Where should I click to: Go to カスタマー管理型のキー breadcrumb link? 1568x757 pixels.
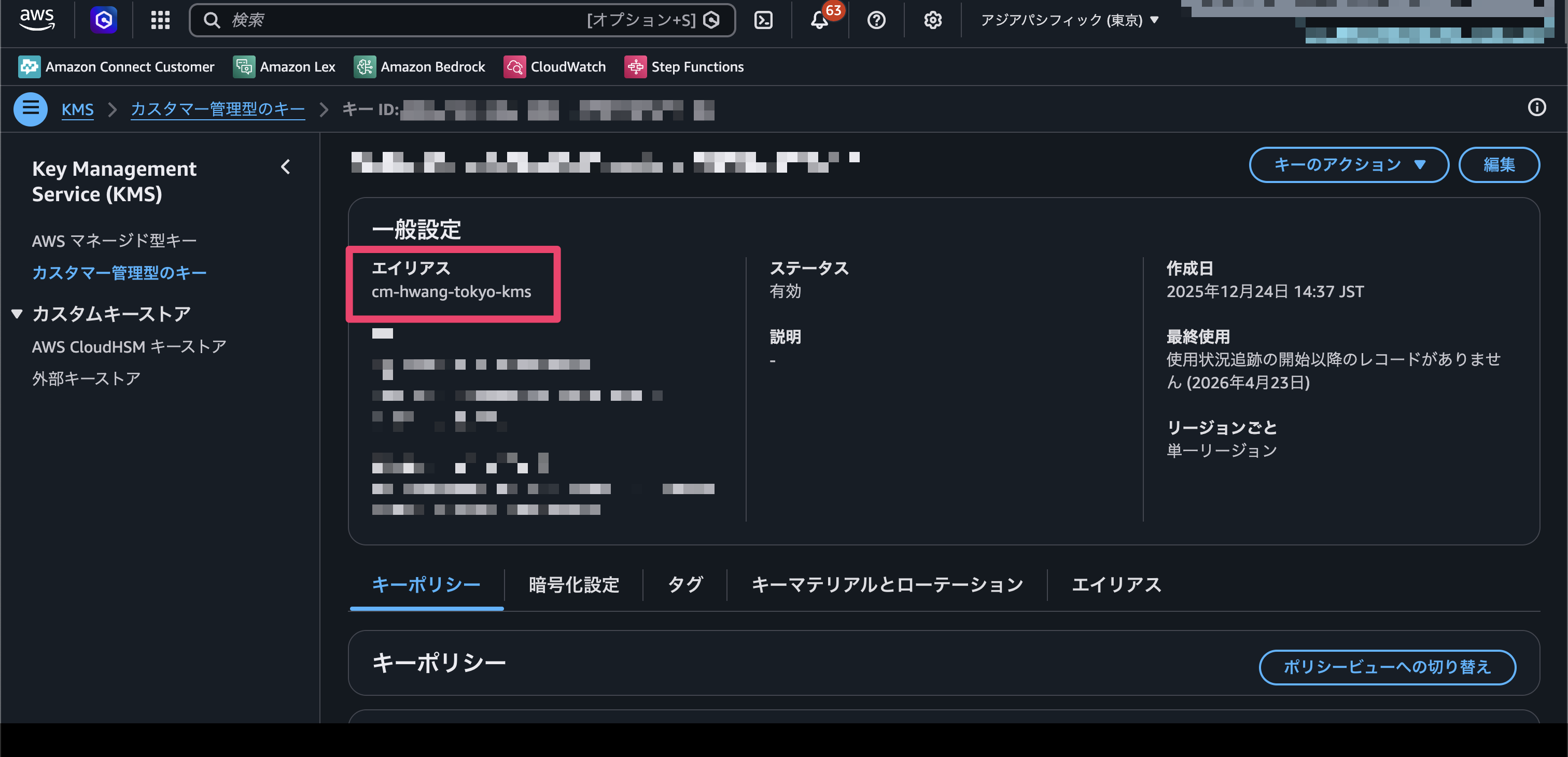click(217, 109)
